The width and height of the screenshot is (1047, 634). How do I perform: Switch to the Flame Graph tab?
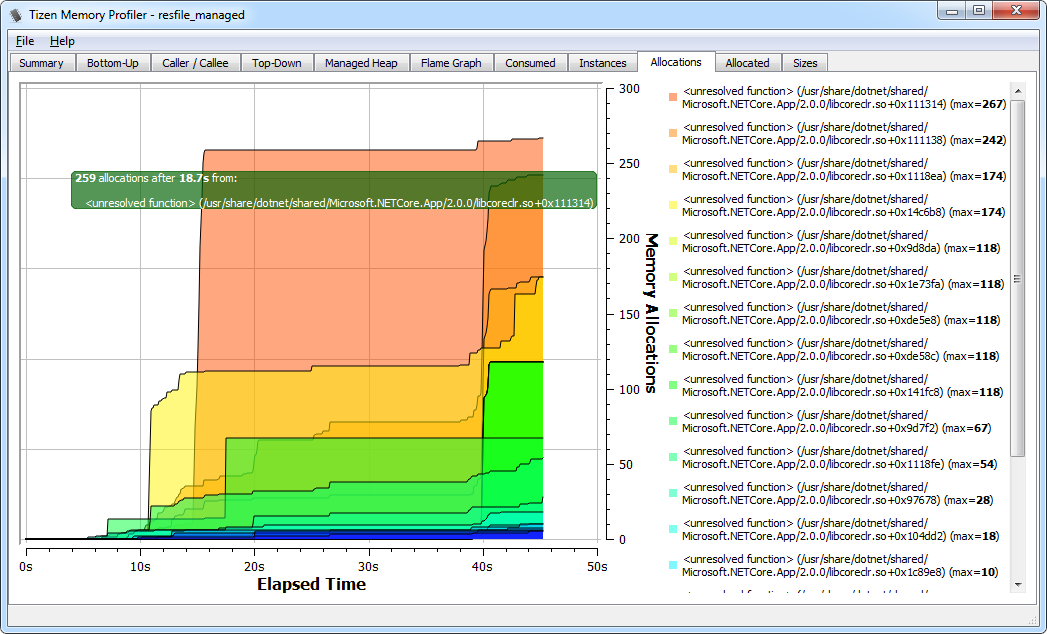pyautogui.click(x=451, y=62)
